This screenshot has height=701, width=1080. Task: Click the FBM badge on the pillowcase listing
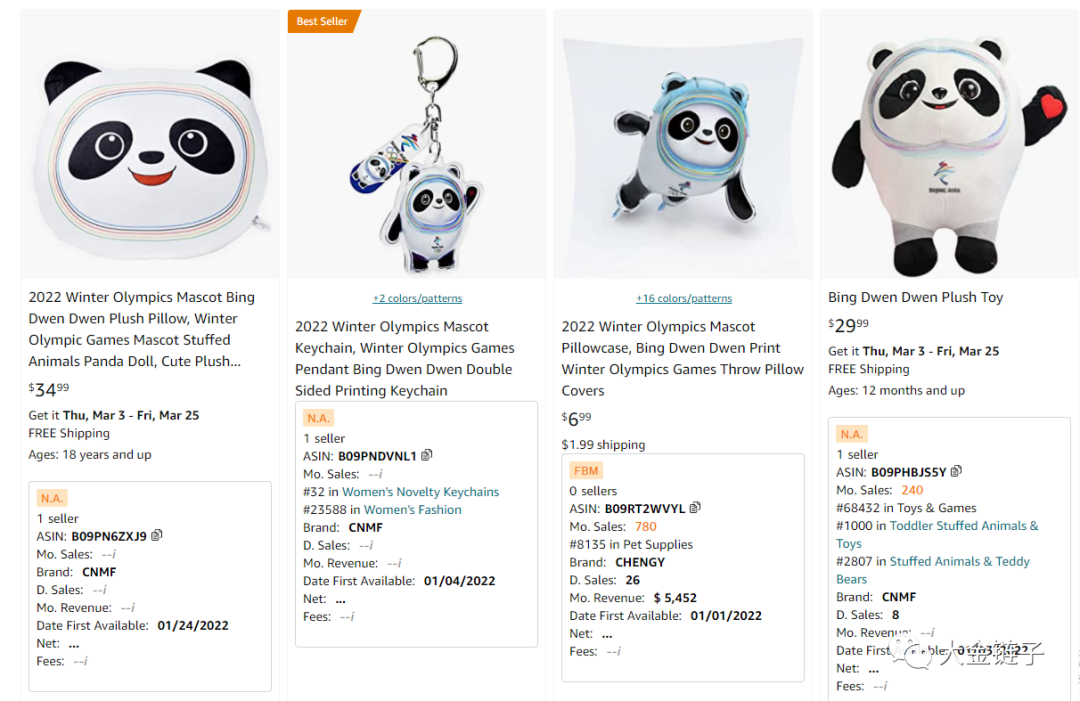pyautogui.click(x=586, y=471)
